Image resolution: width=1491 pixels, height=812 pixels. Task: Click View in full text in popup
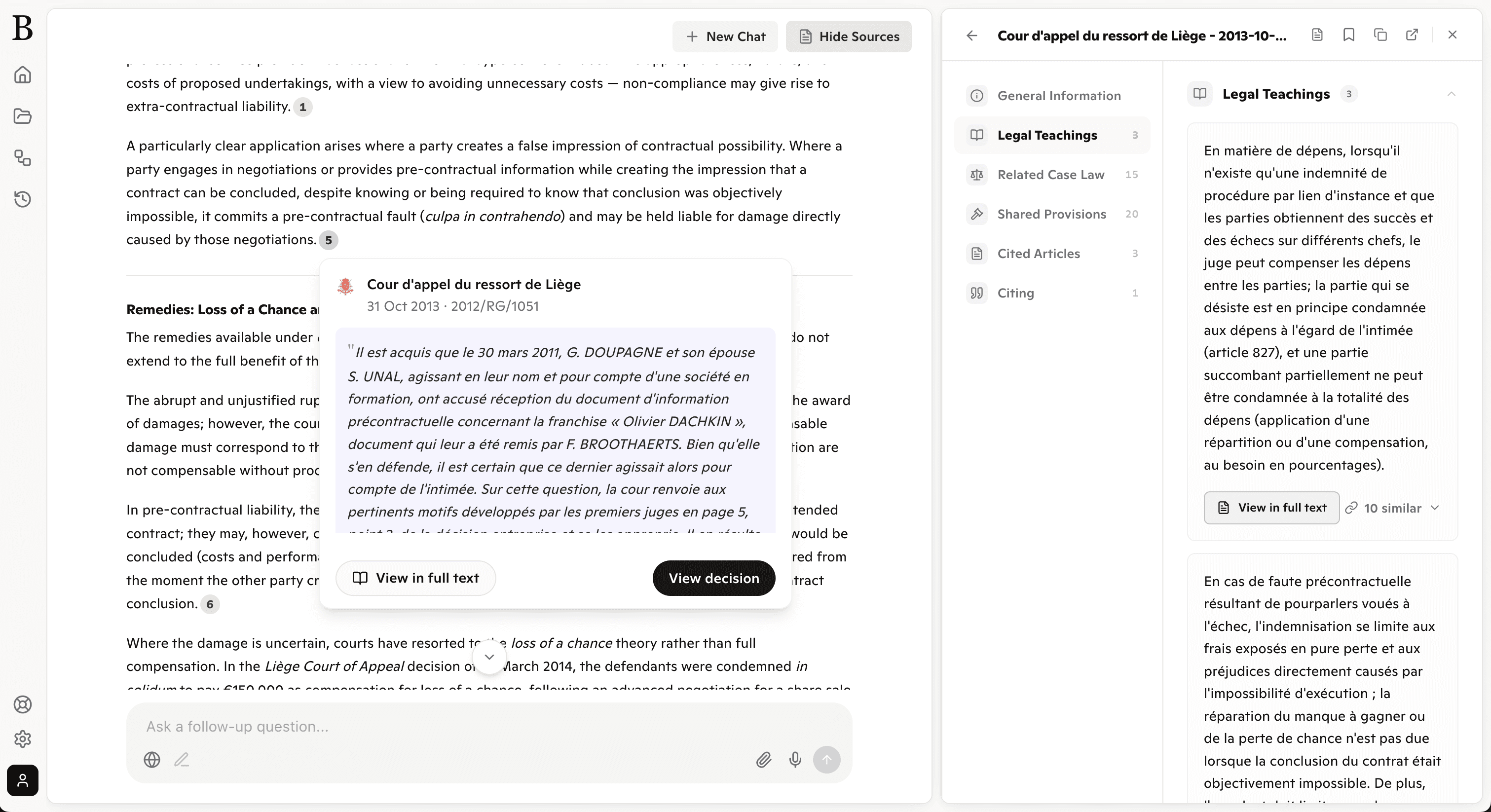tap(415, 578)
